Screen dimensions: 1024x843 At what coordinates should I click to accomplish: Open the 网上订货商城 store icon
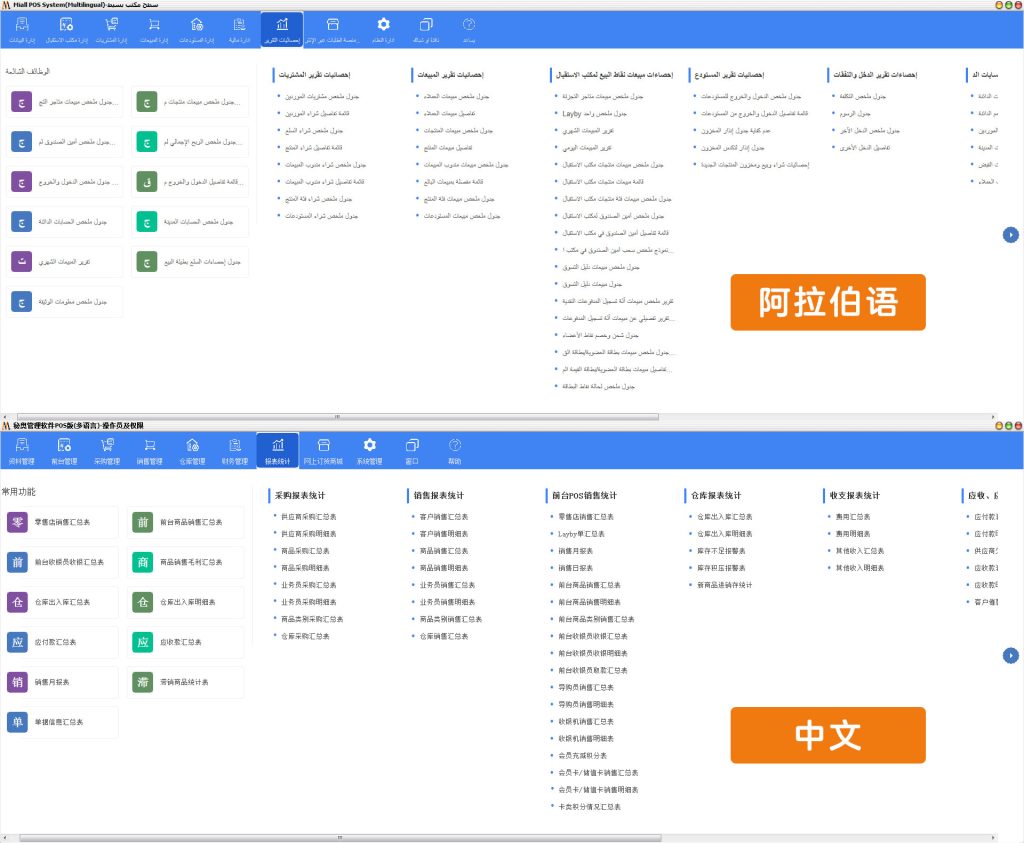[323, 451]
